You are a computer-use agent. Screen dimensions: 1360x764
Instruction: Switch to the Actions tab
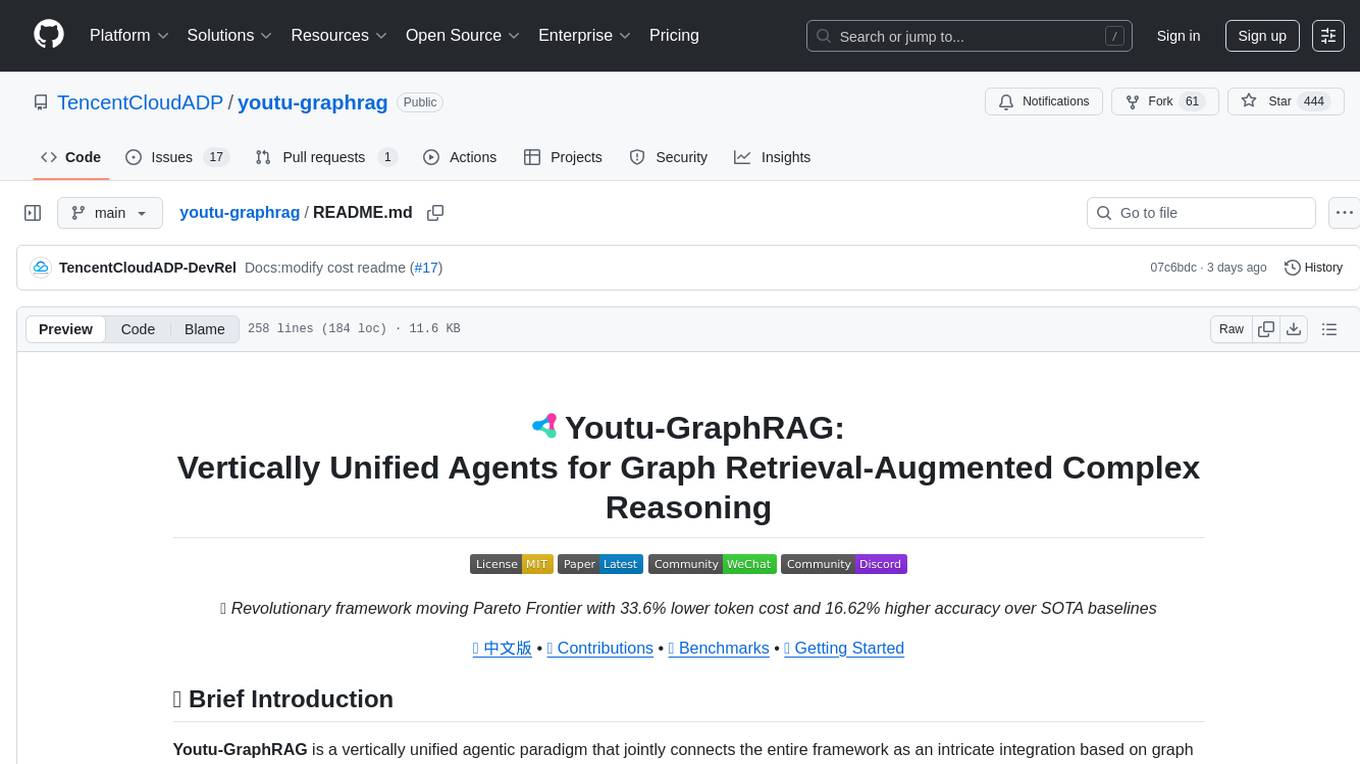tap(460, 157)
